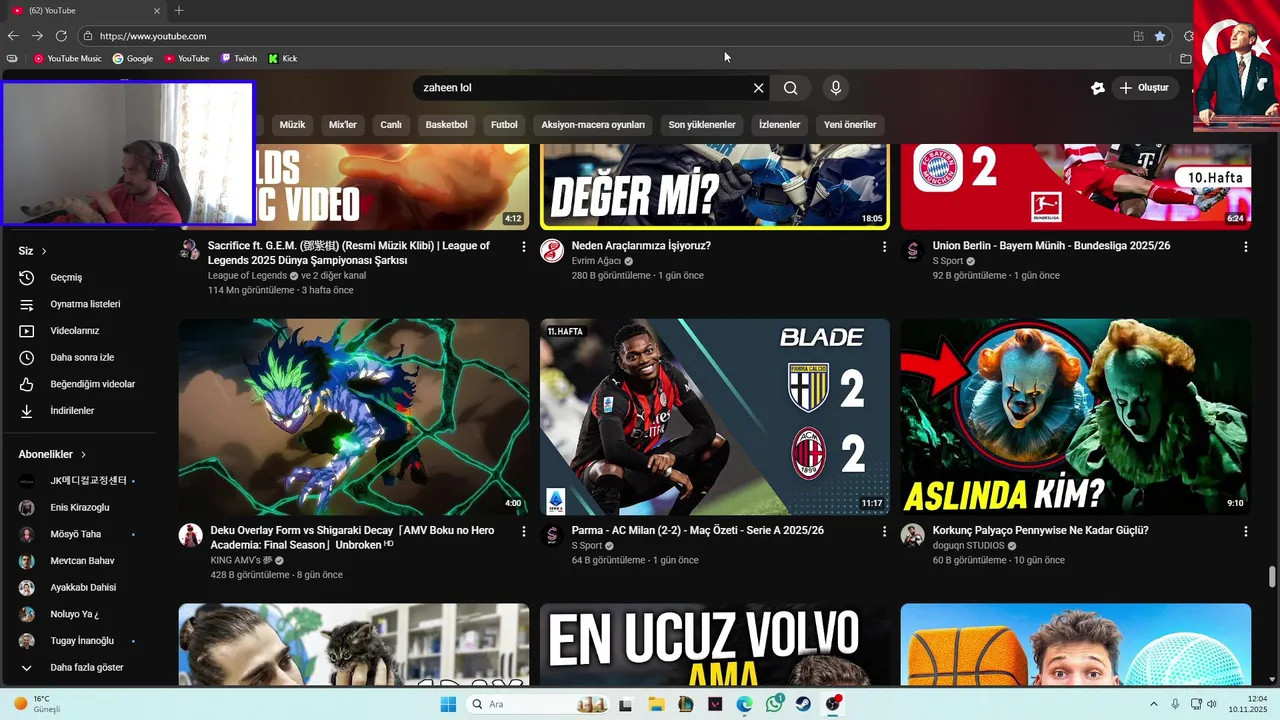Open more options for the Deku Overlay Form video
The width and height of the screenshot is (1280, 720).
point(523,532)
